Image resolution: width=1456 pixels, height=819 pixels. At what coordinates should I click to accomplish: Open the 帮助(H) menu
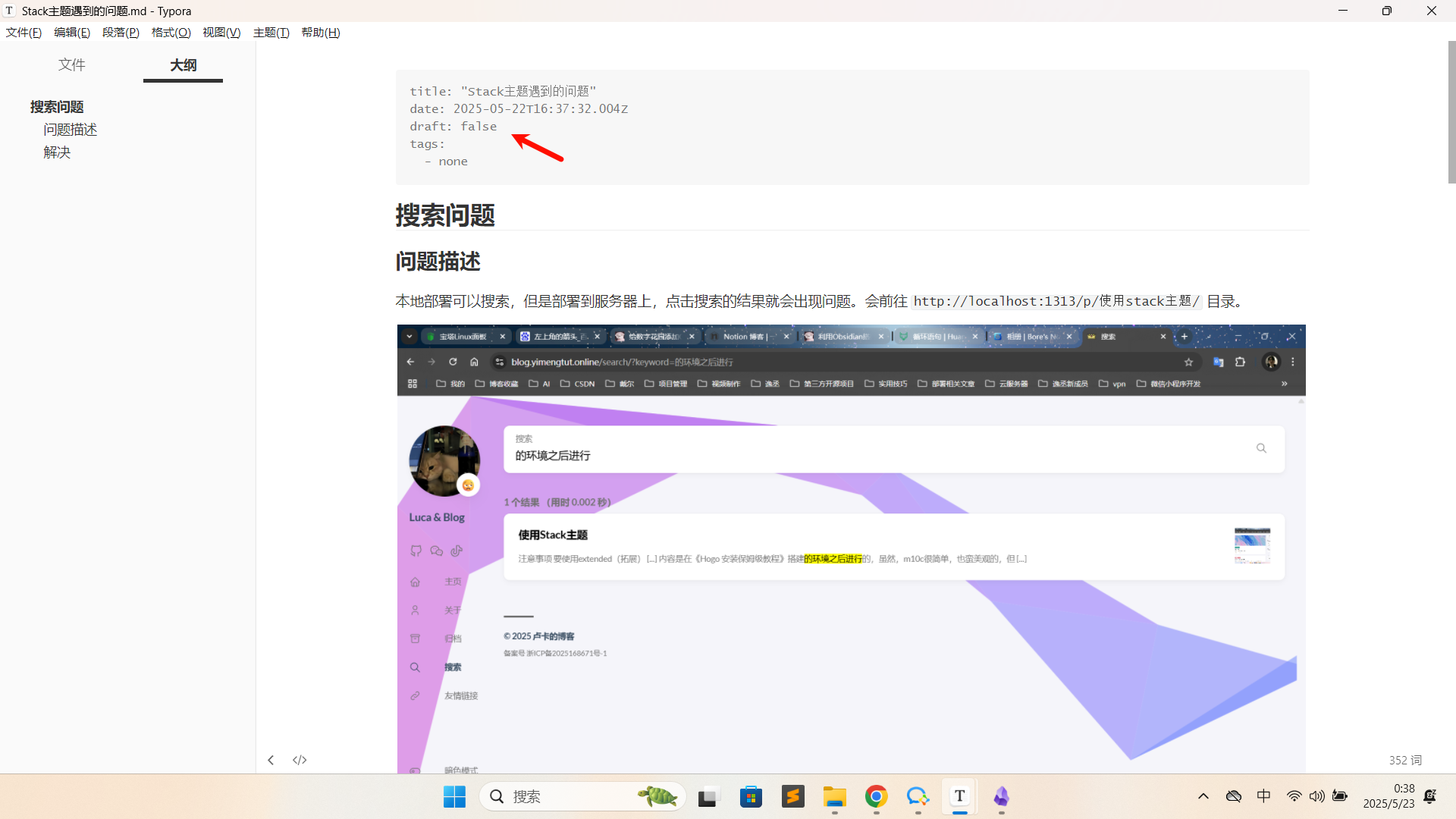[321, 33]
